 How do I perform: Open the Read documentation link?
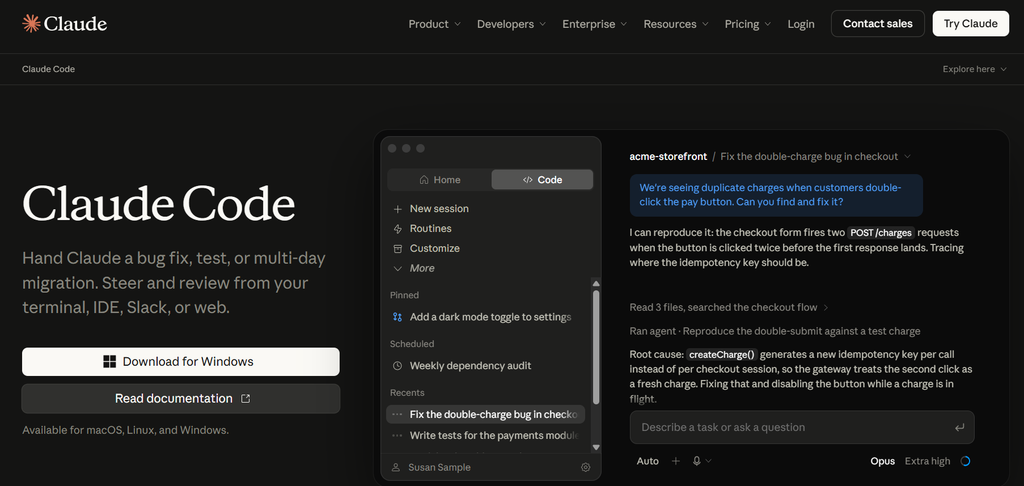coord(181,398)
